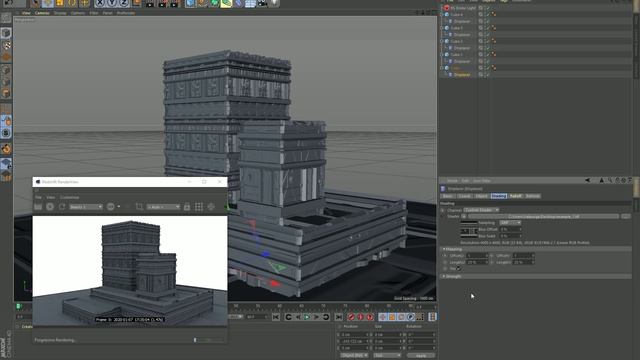
Task: Switch to the Basic tab in Attributes
Action: pyautogui.click(x=448, y=196)
